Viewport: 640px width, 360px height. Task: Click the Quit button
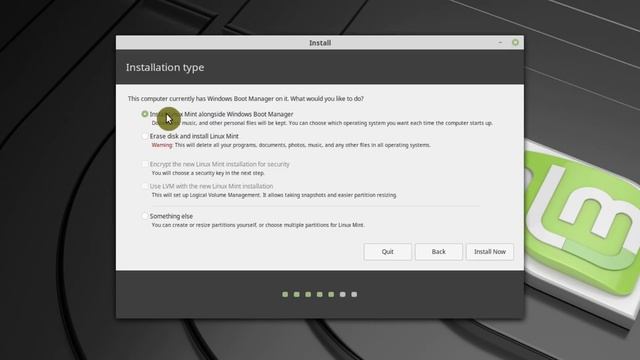click(x=387, y=251)
